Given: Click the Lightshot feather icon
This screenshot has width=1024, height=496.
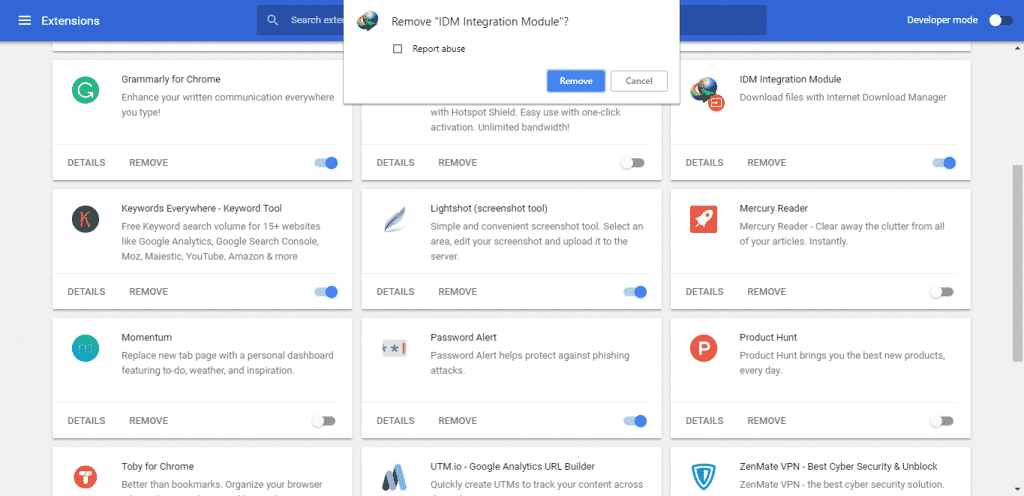Looking at the screenshot, I should (x=394, y=220).
